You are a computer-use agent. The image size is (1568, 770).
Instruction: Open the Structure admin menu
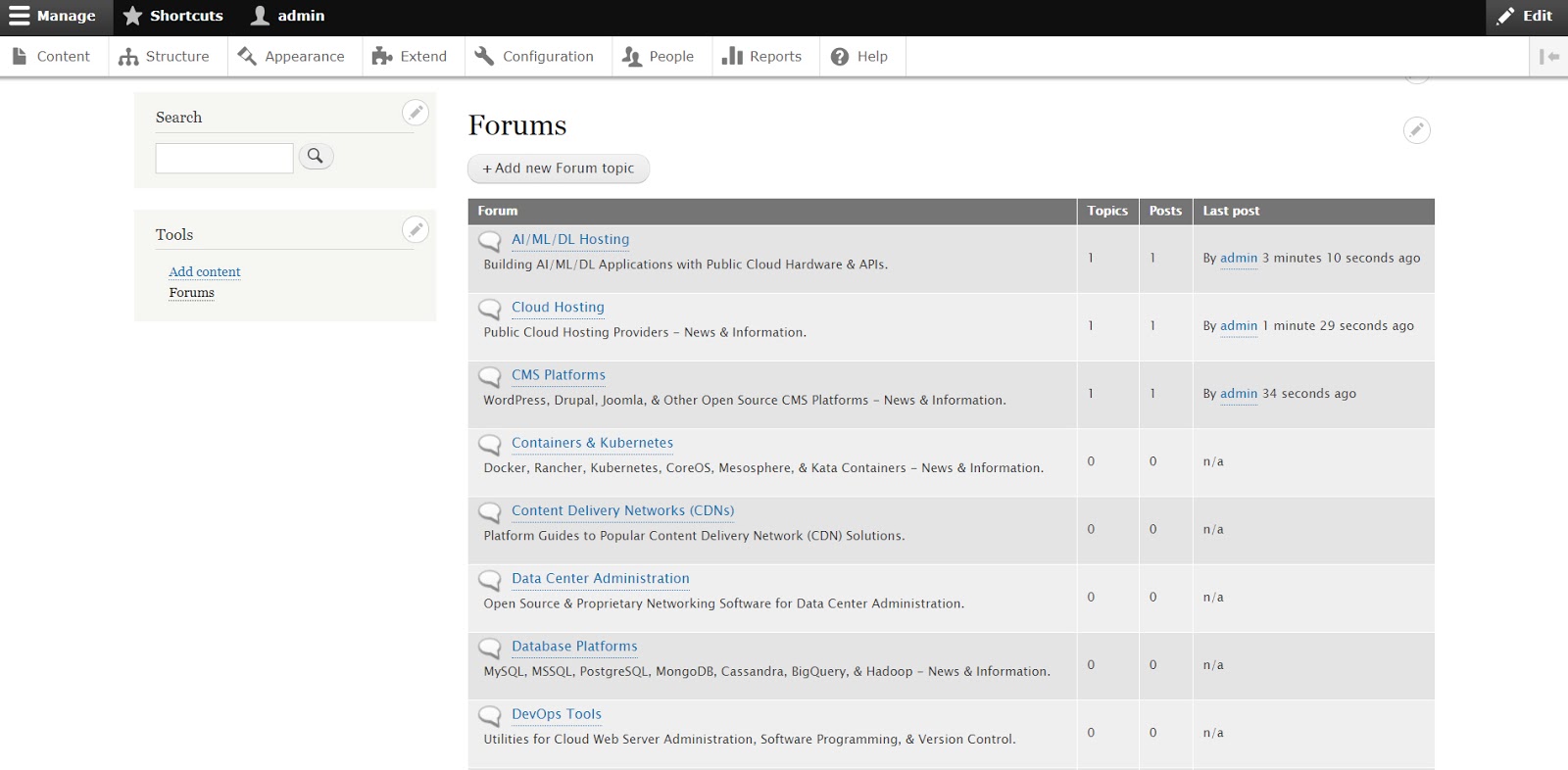165,57
